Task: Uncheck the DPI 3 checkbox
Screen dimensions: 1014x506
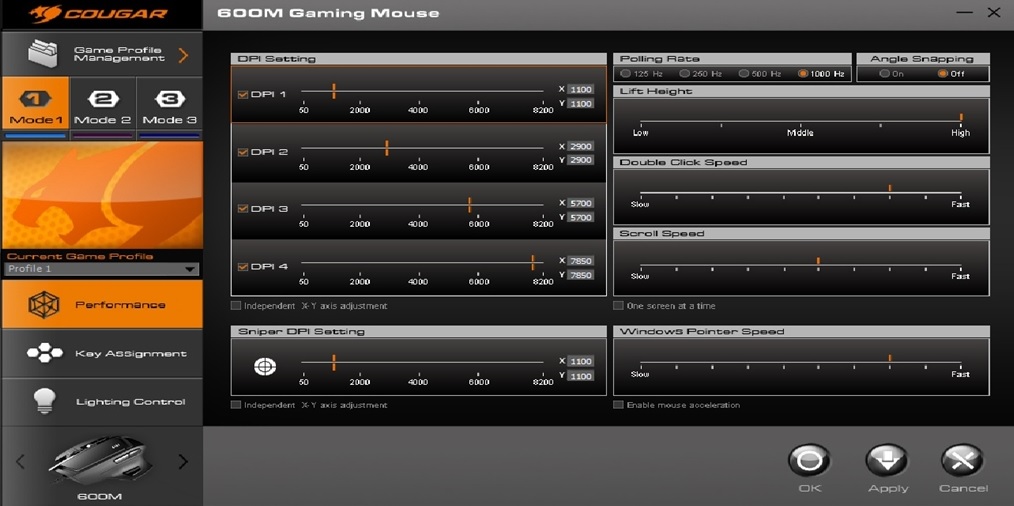Action: tap(243, 209)
